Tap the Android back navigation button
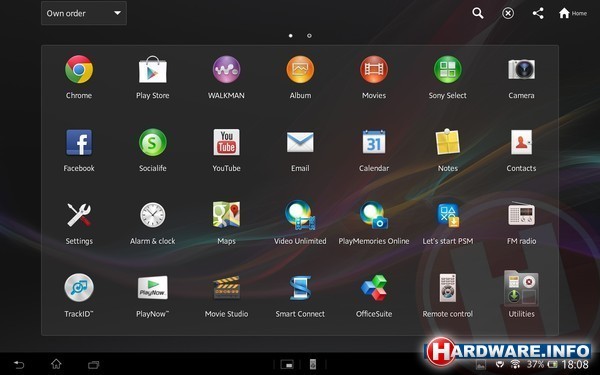600x375 pixels. click(x=19, y=365)
